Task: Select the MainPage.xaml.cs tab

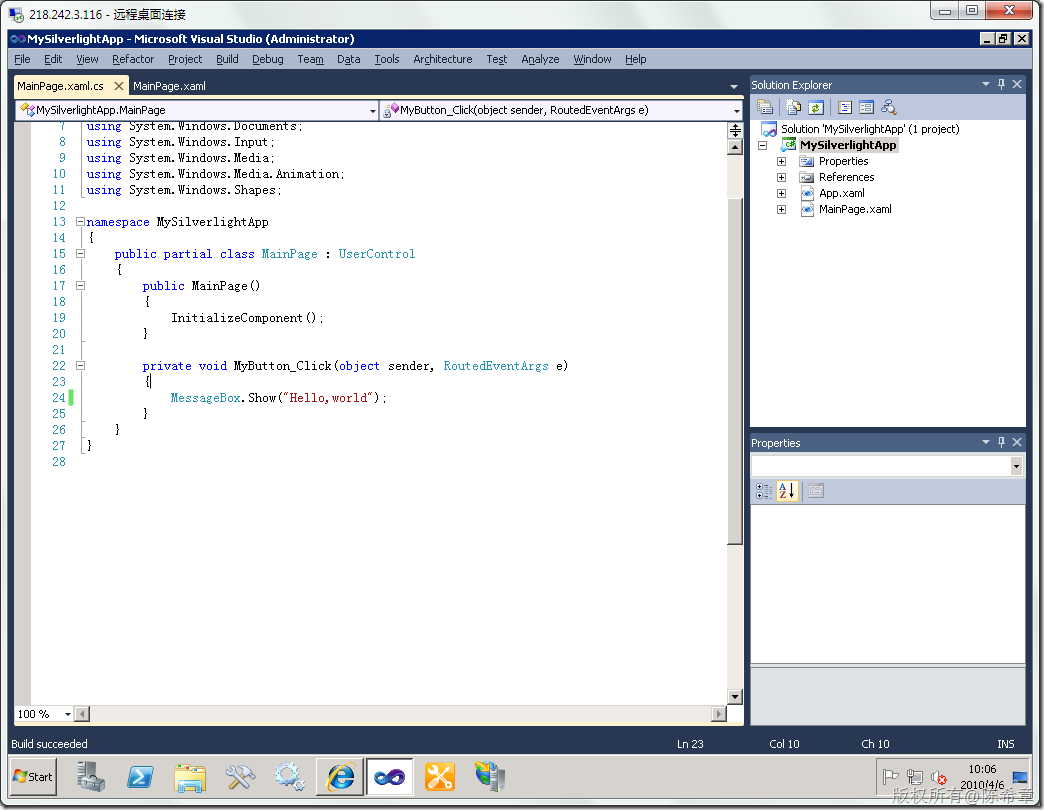Action: [x=60, y=86]
